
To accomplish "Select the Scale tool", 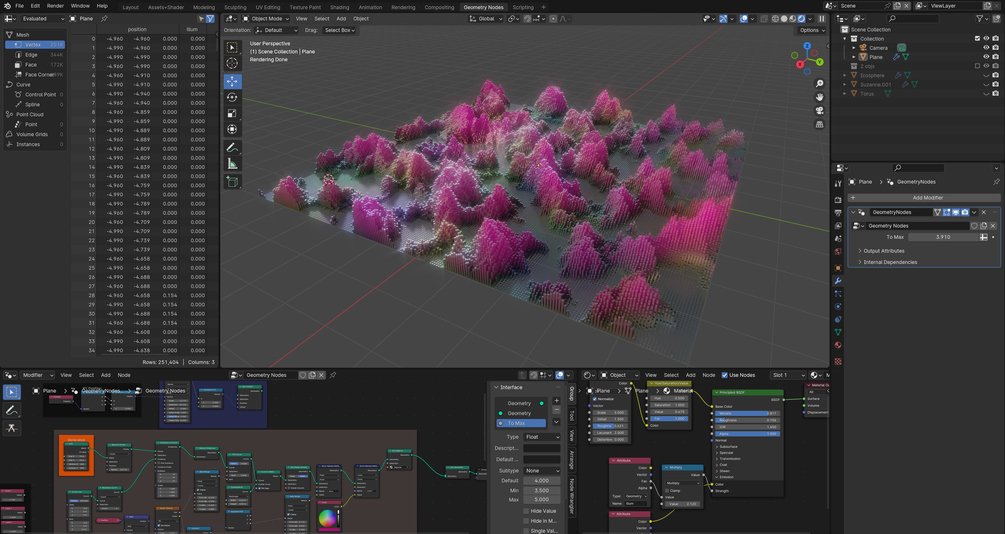I will point(232,113).
